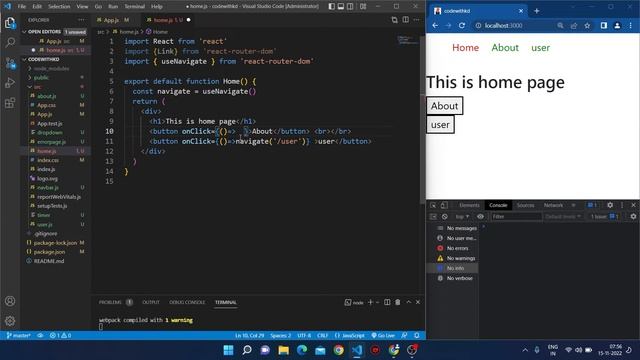This screenshot has width=640, height=360.
Task: Open the Search view in activity bar
Action: pos(10,42)
